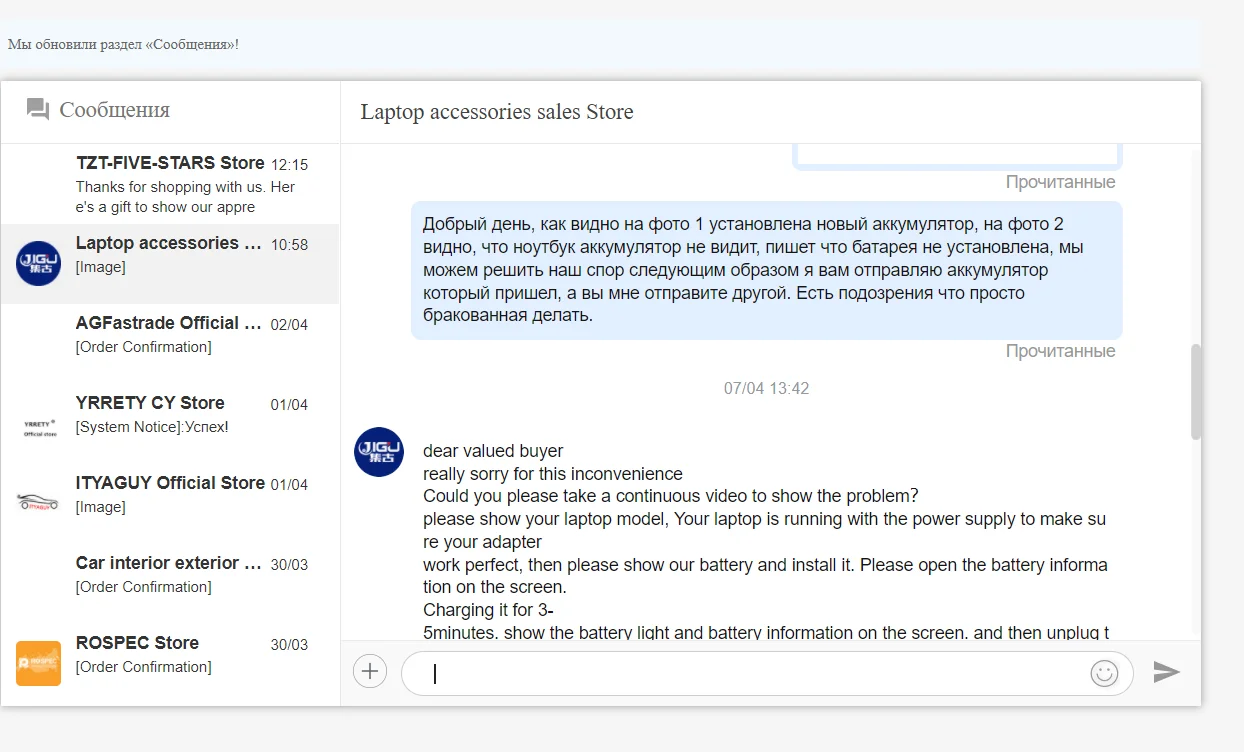Click the plus attachment icon
This screenshot has height=752, width=1244.
[x=370, y=671]
